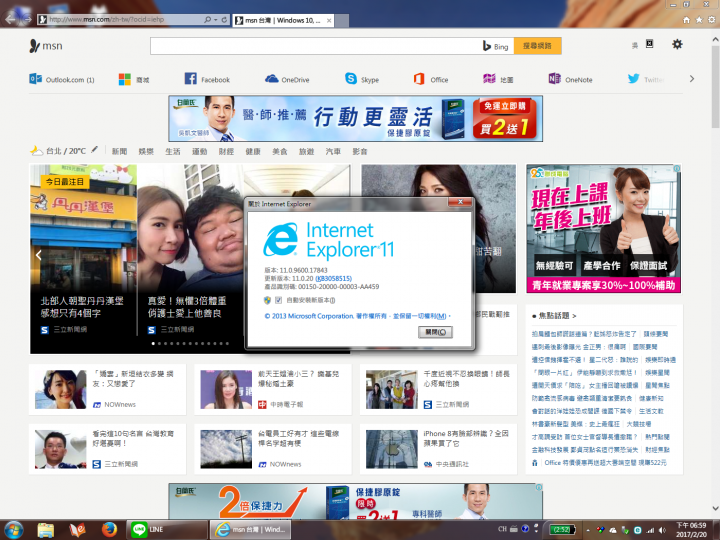Open a new blank tab
This screenshot has height=540, width=720.
pos(342,20)
